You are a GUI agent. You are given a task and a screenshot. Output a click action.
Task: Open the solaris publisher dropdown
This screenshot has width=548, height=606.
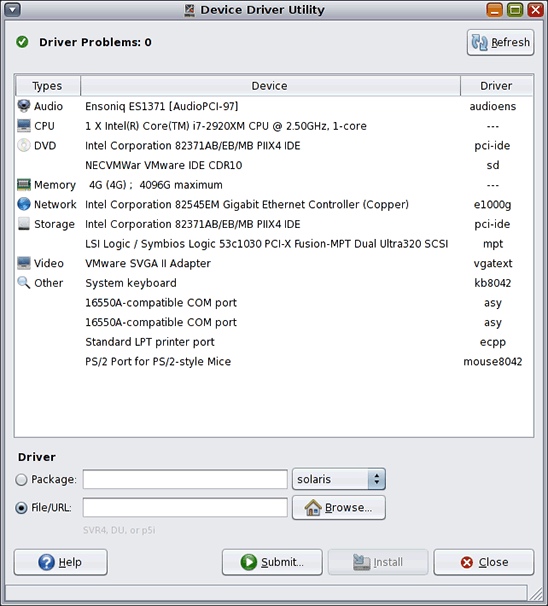coord(339,479)
